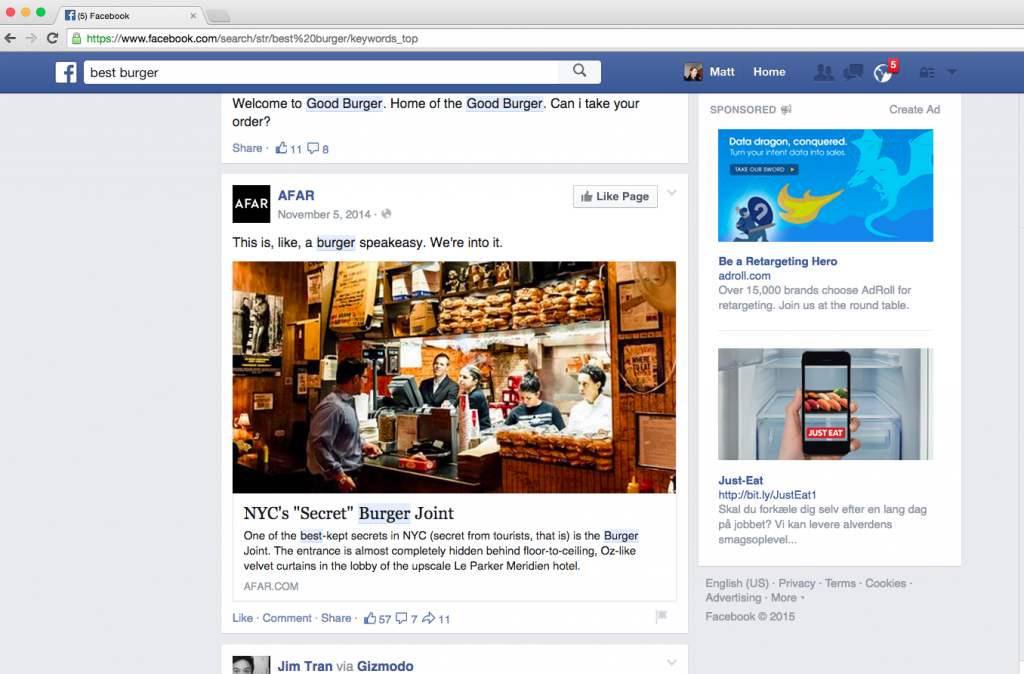
Task: Like the AFAR post
Action: 242,618
